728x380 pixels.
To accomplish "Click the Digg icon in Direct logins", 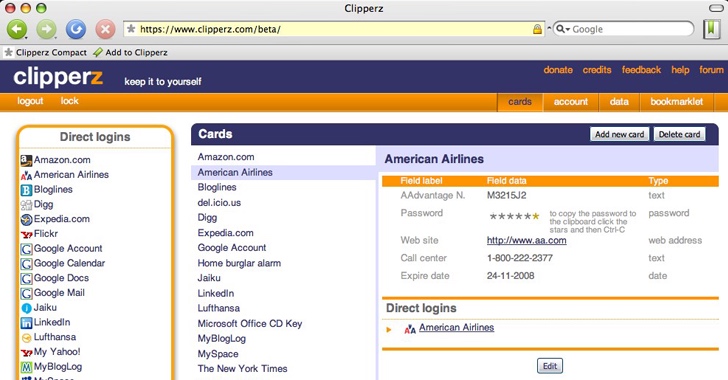I will 26,205.
